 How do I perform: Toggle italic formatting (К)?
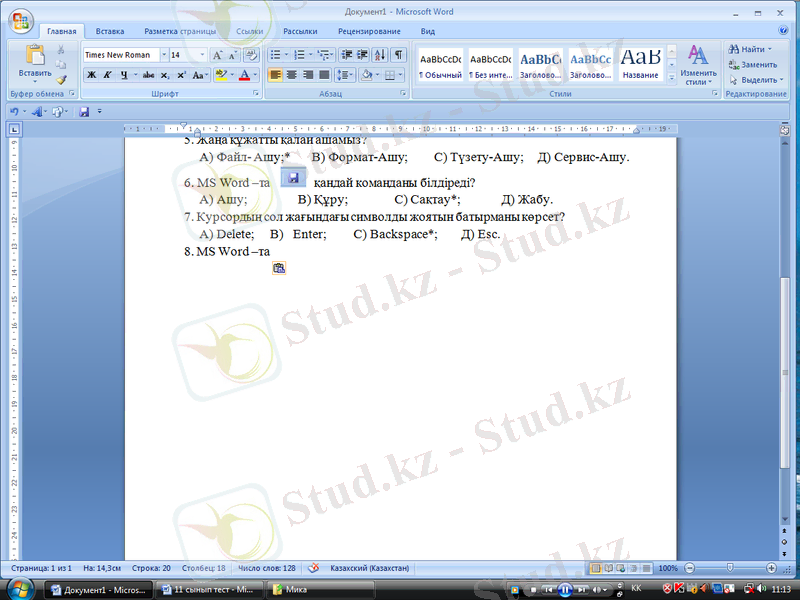point(107,75)
